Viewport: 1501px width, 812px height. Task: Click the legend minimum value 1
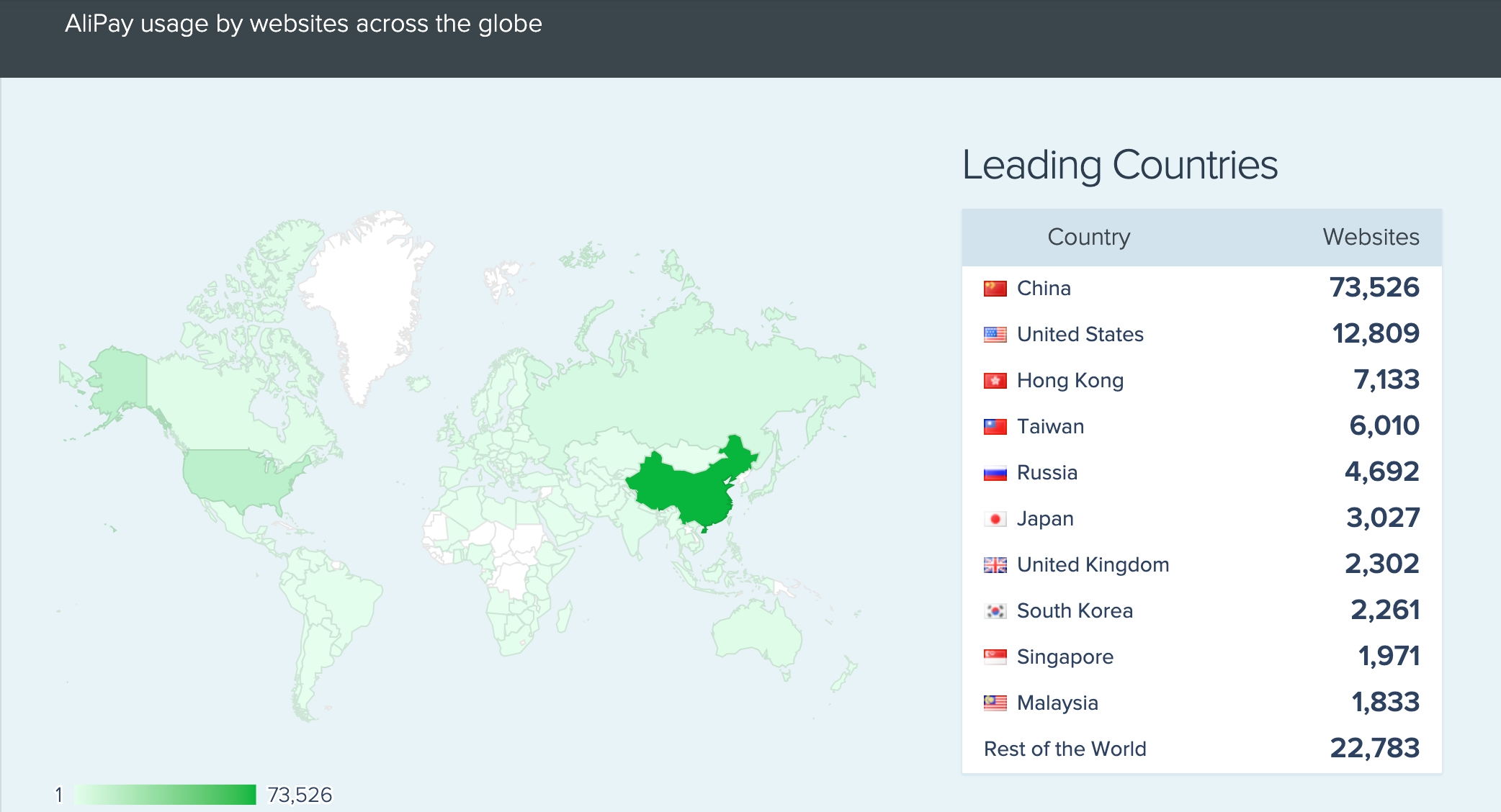click(x=58, y=795)
